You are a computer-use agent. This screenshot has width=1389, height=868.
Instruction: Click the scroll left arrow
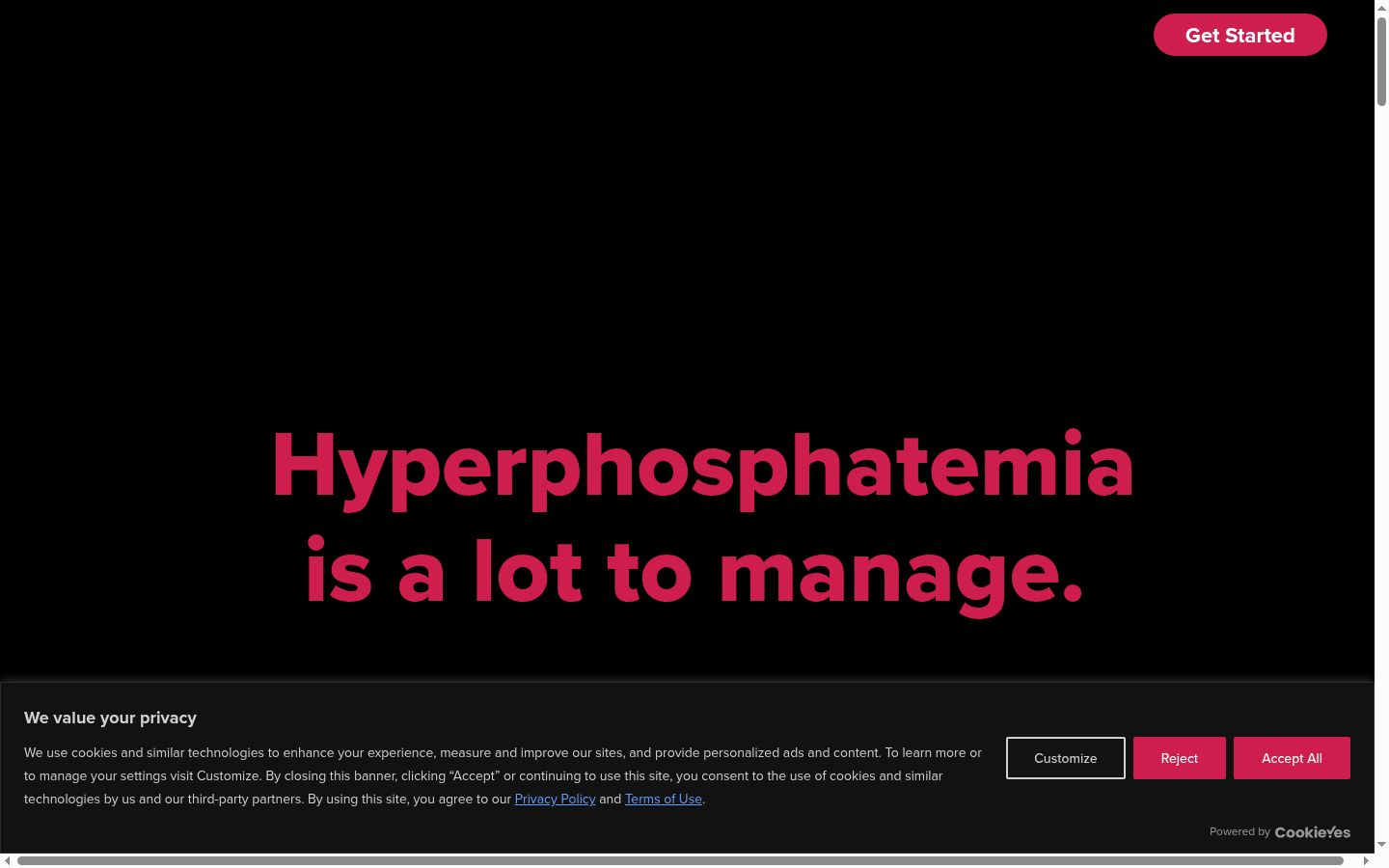coord(8,860)
